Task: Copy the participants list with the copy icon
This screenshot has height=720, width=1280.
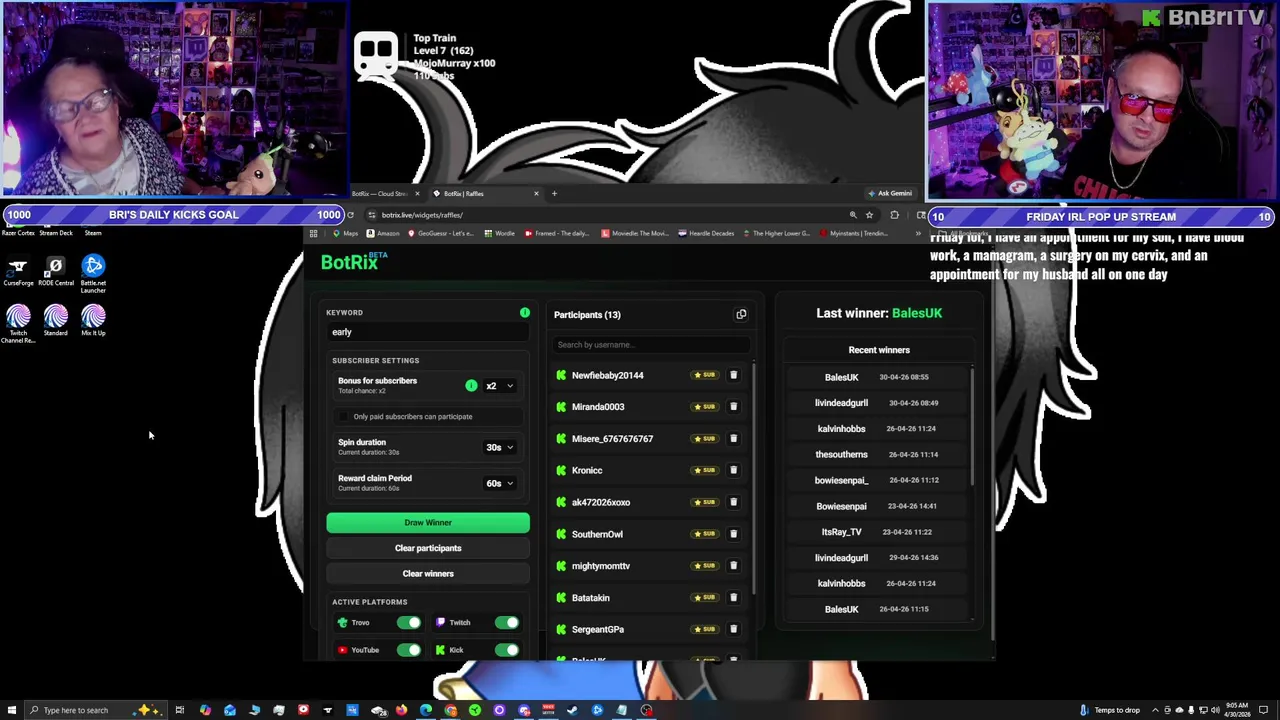Action: click(741, 314)
